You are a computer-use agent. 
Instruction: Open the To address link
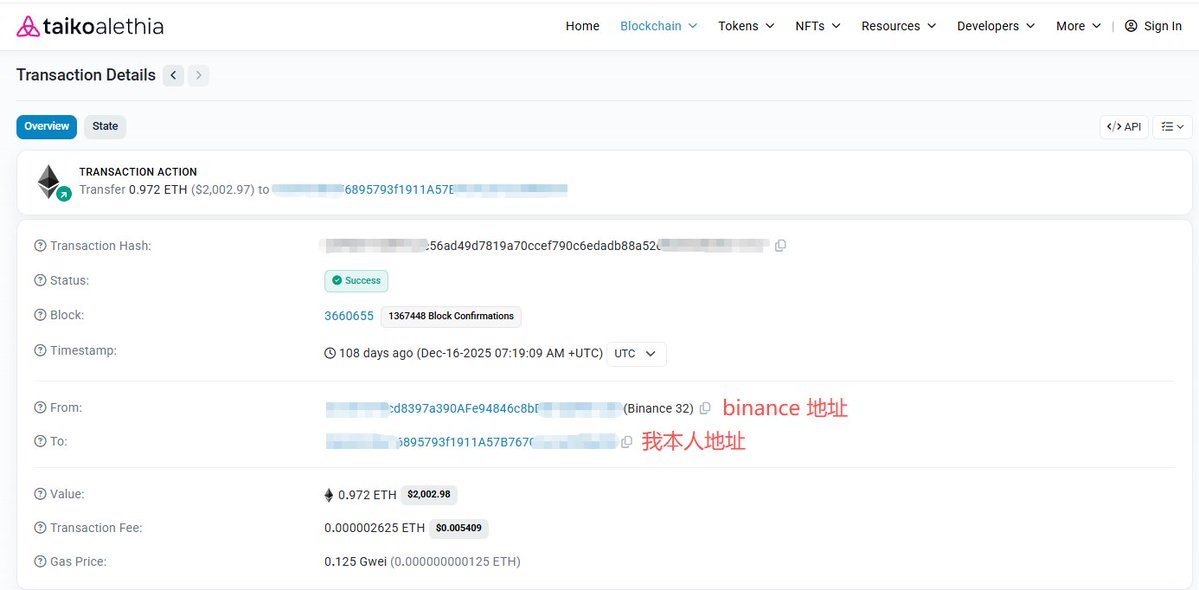coord(471,442)
